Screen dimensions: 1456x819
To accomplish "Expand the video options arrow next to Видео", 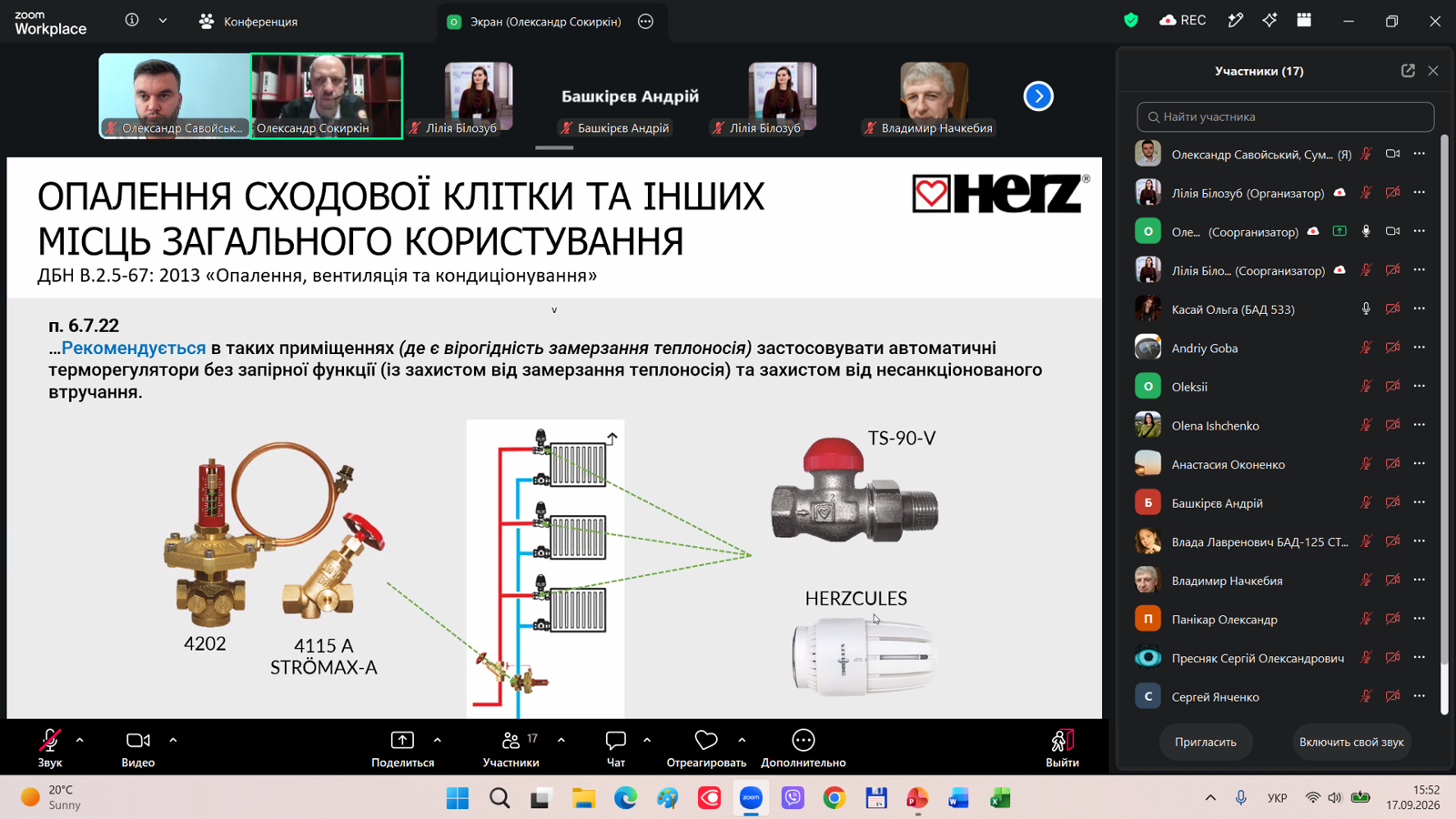I will 173,740.
